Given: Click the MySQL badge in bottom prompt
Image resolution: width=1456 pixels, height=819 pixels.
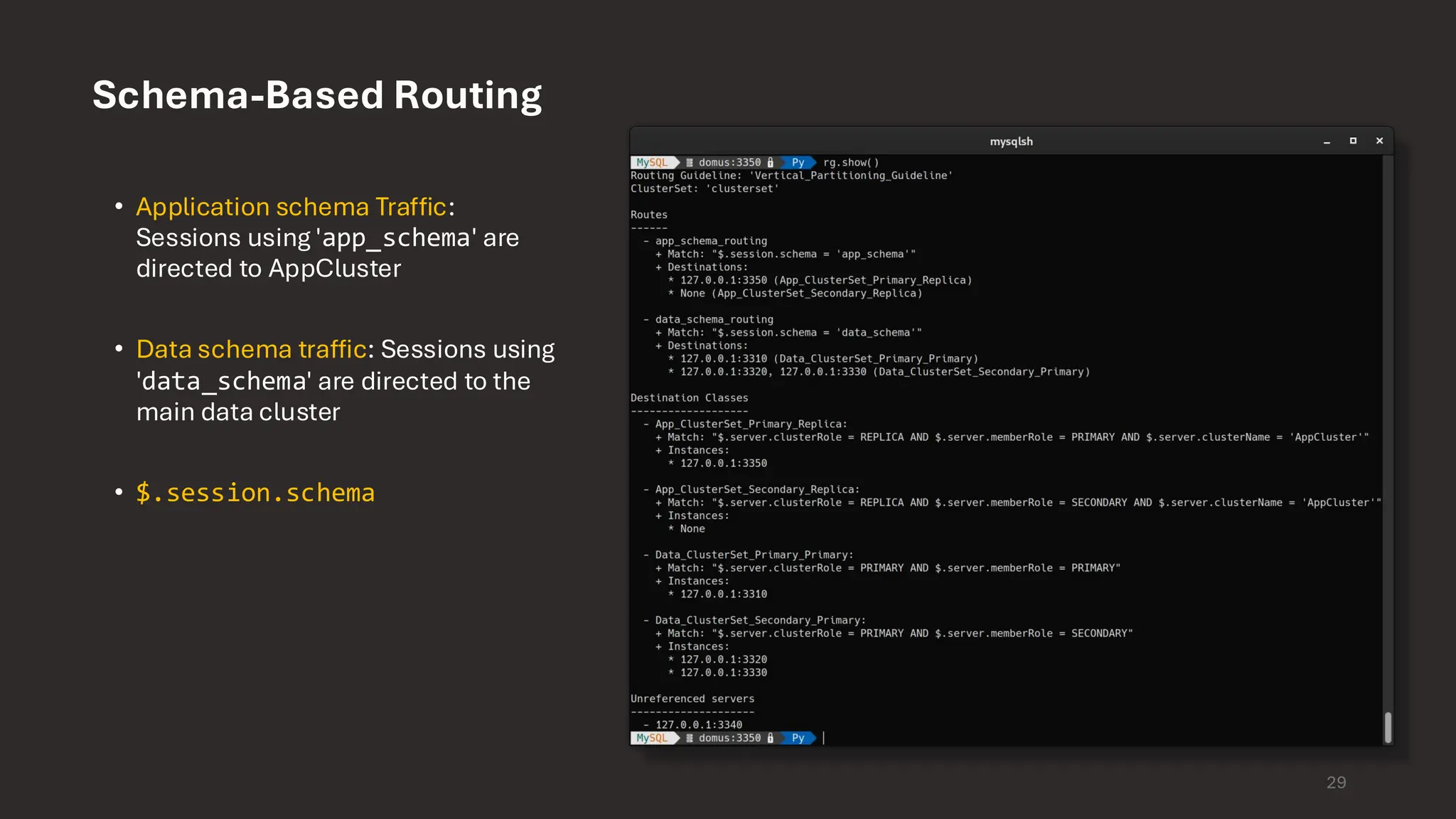Looking at the screenshot, I should 652,738.
